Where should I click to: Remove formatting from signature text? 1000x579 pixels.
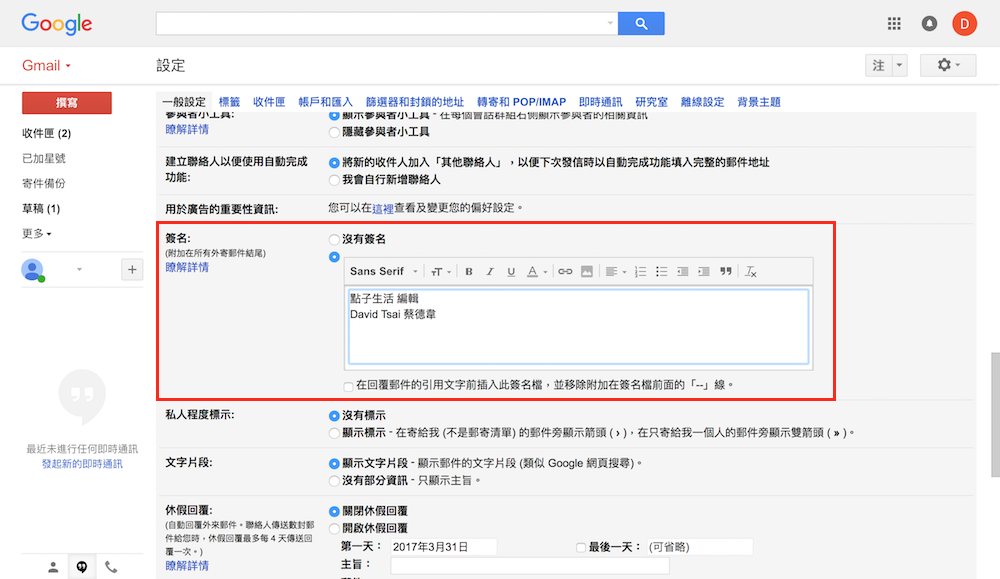(752, 272)
